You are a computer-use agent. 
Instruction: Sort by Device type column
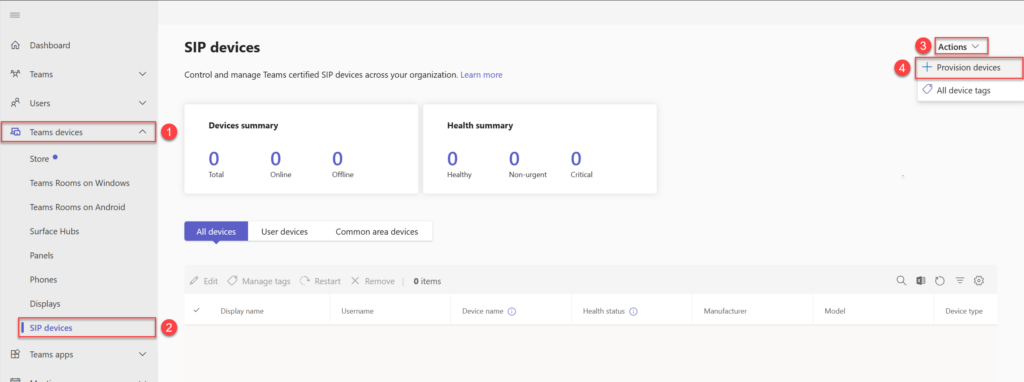[x=964, y=311]
